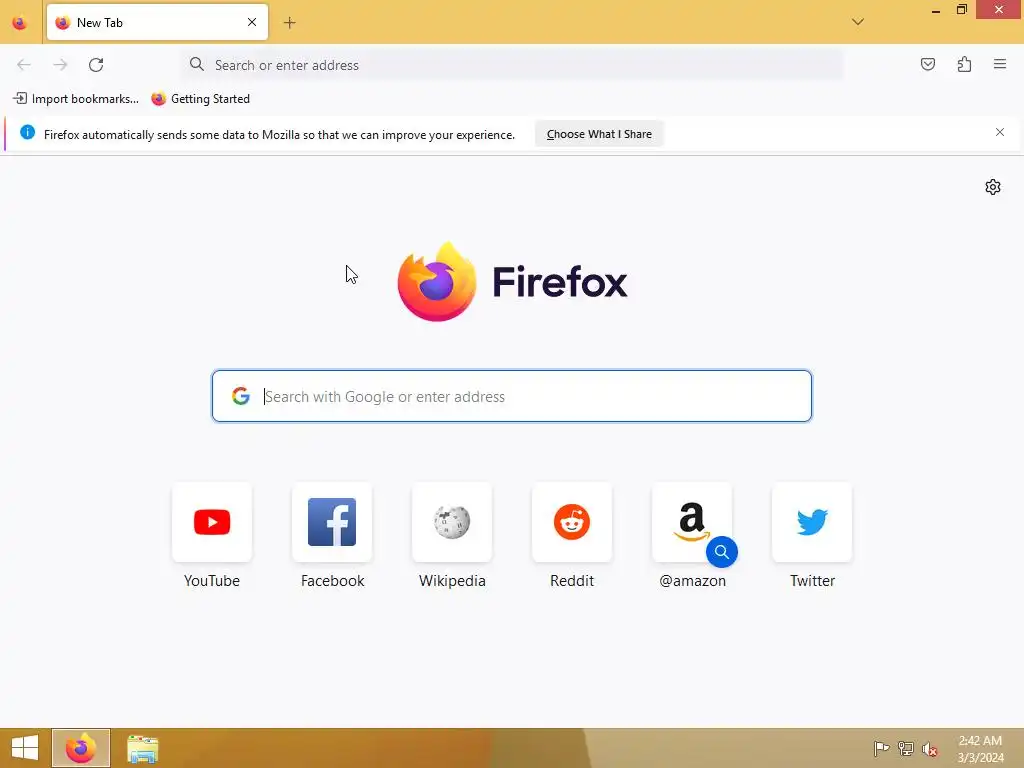This screenshot has height=768, width=1024.
Task: Open the Facebook shortcut tile
Action: tap(332, 522)
